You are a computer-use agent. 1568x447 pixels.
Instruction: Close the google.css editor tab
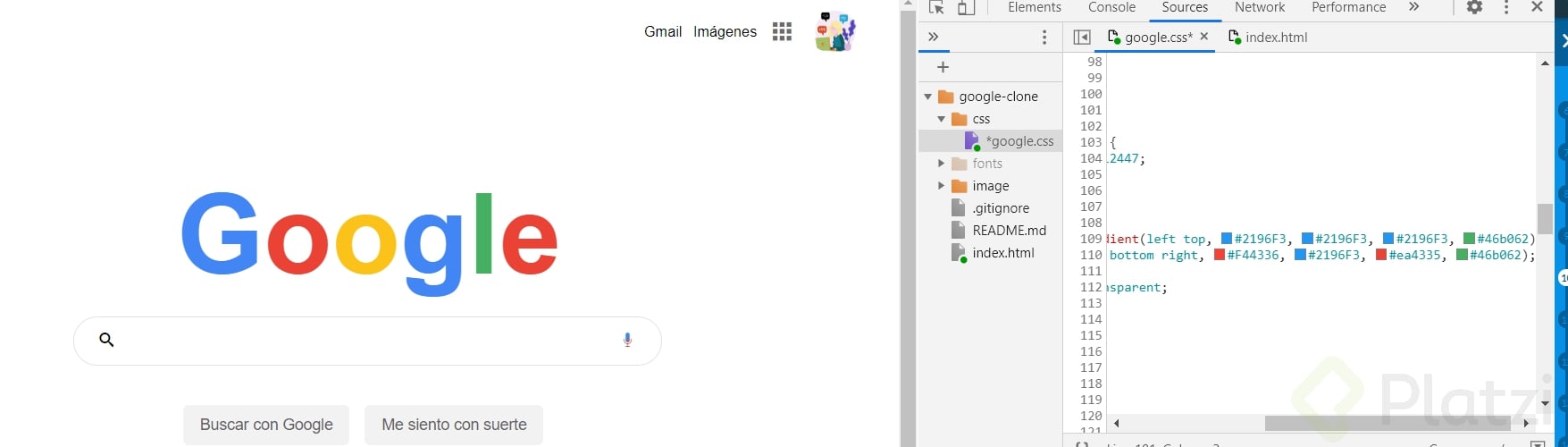(1204, 37)
